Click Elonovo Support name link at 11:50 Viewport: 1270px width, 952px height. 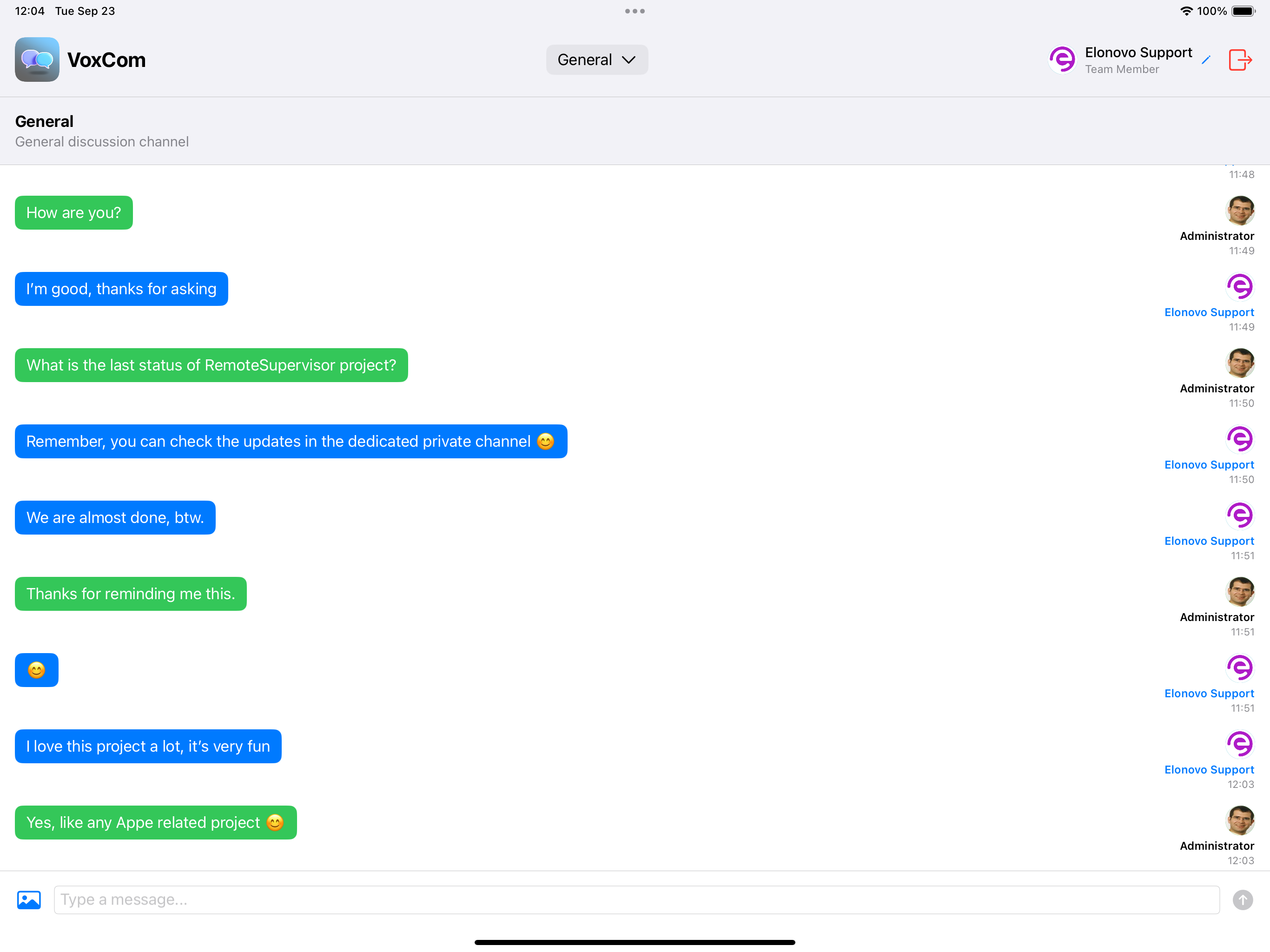pos(1209,465)
